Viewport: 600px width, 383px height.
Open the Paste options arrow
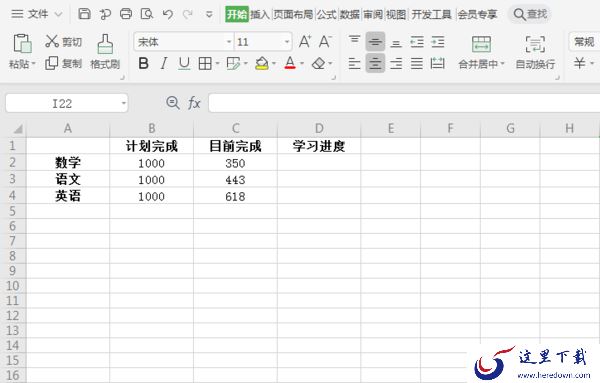pos(34,63)
